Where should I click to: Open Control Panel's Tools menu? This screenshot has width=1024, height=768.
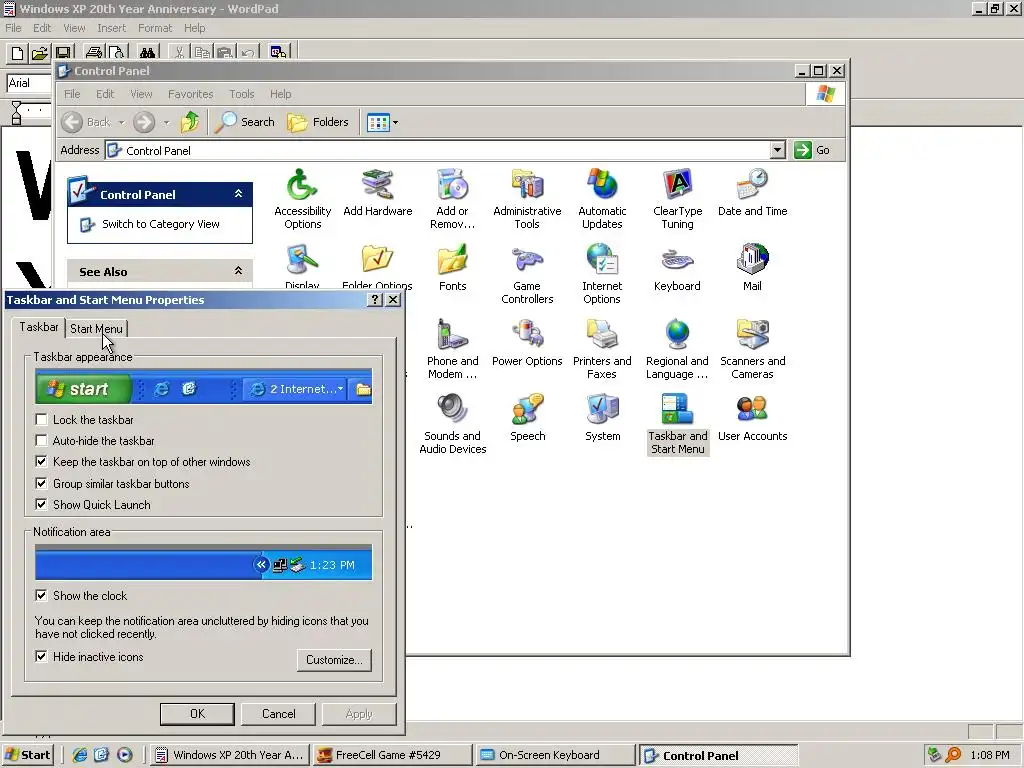(242, 94)
